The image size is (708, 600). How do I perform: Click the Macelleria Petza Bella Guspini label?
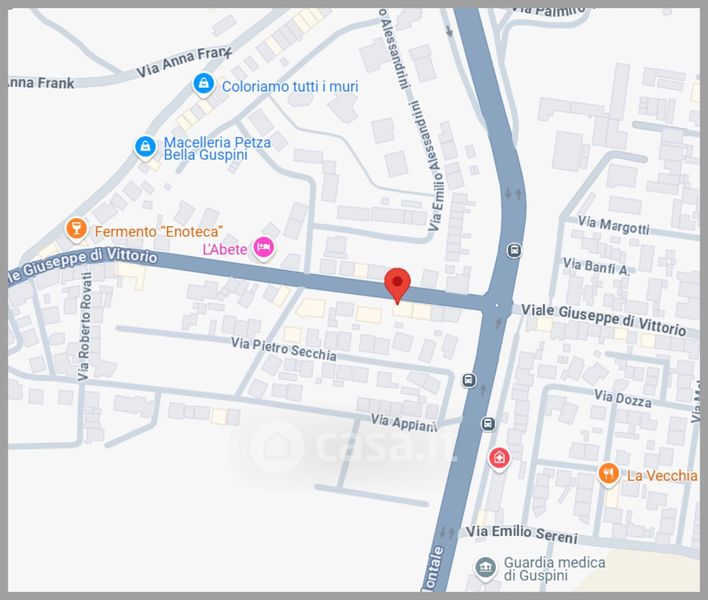(x=217, y=149)
